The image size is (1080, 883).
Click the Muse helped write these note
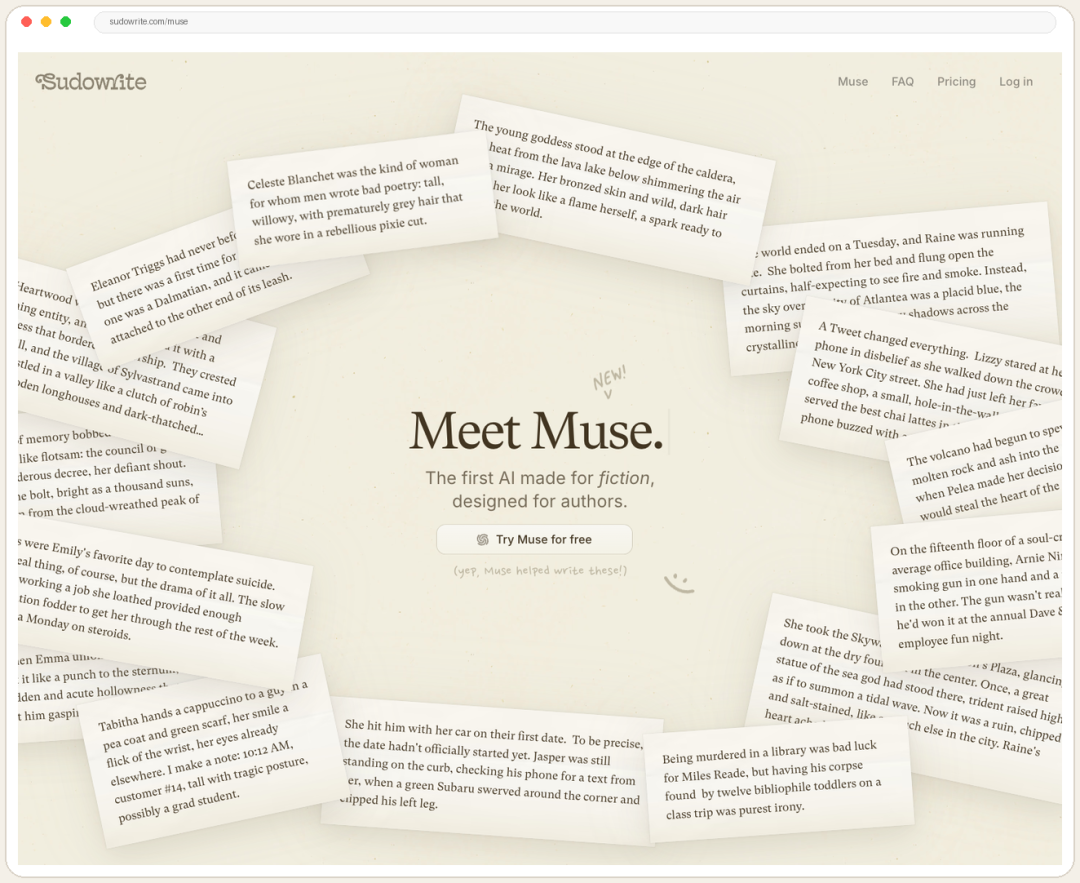click(540, 571)
